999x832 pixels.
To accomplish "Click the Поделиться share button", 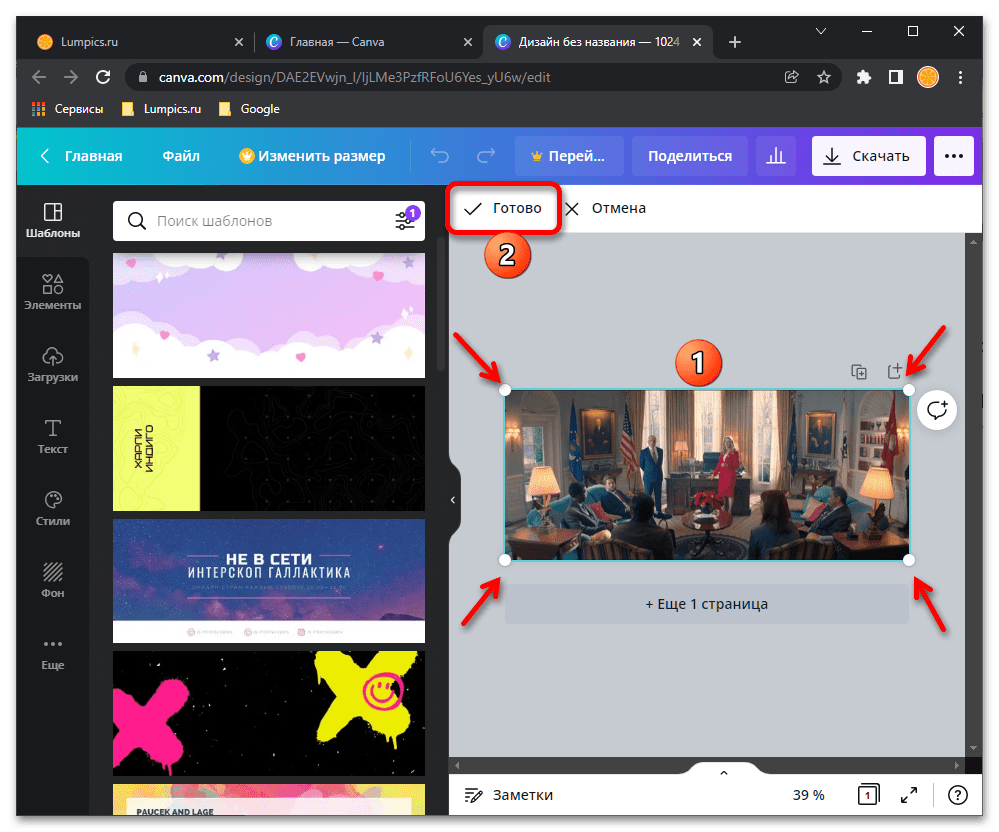I will click(x=689, y=156).
